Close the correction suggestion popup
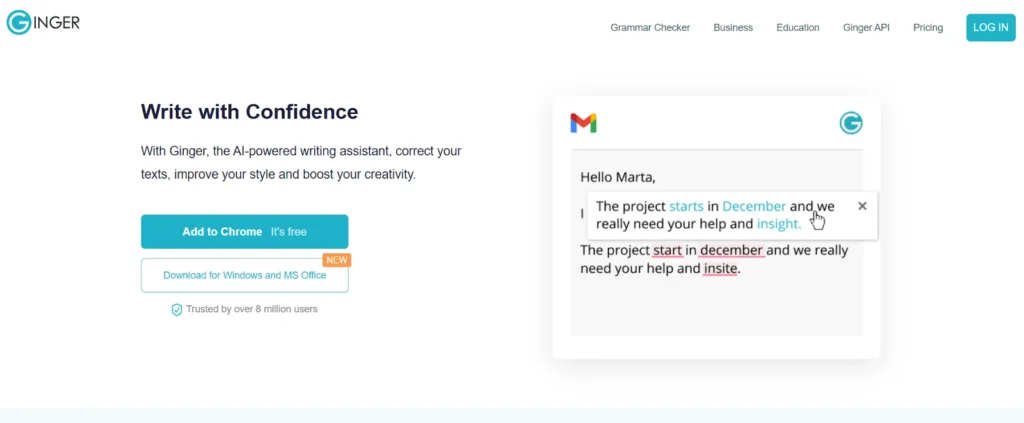1024x423 pixels. 862,206
